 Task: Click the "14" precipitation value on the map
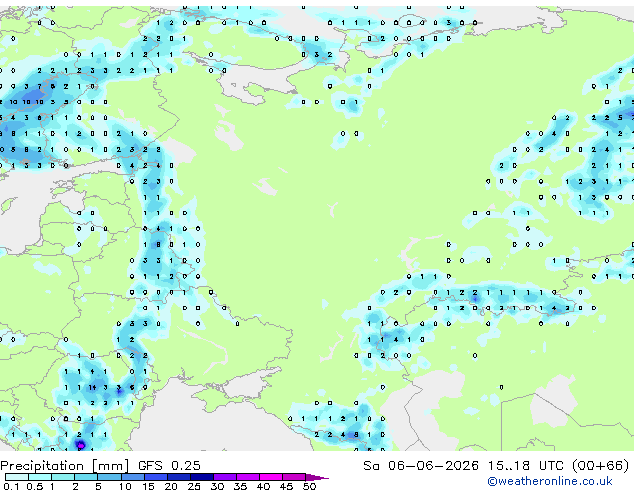93,387
